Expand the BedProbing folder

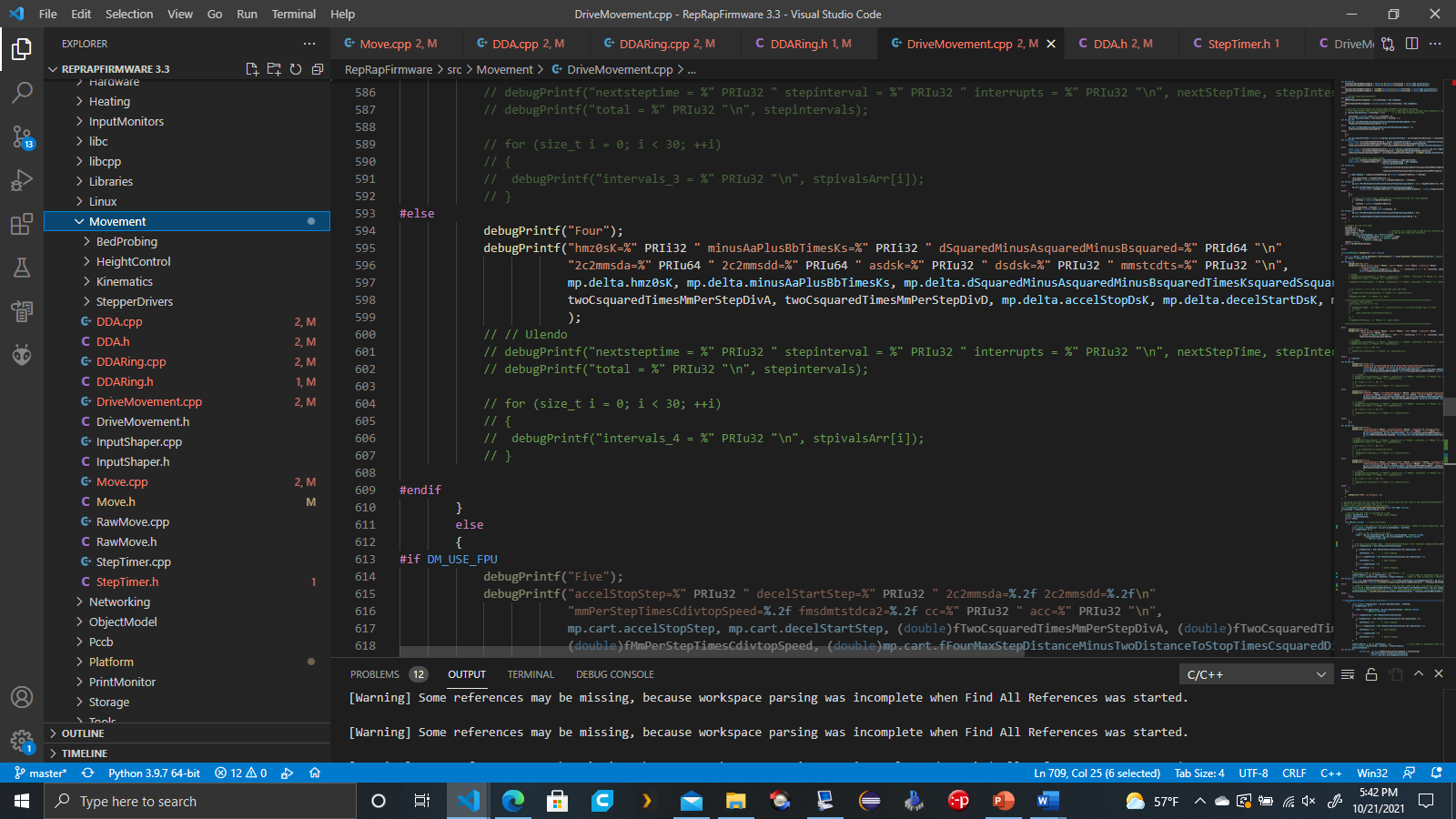click(187, 241)
